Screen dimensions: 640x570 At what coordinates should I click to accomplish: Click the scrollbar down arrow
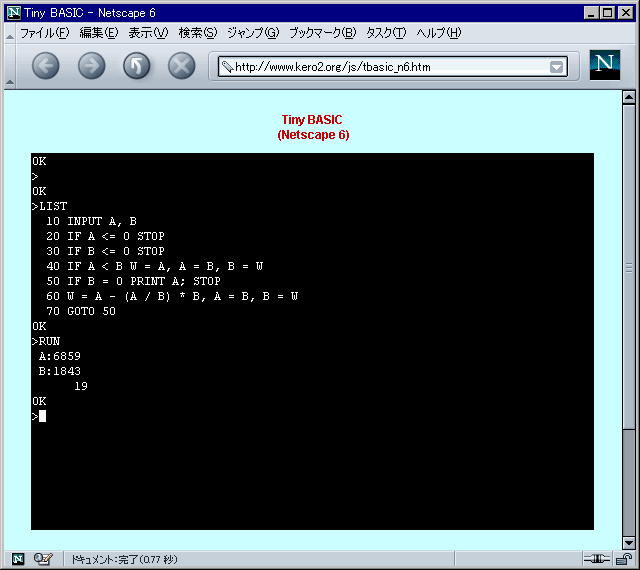(x=629, y=543)
